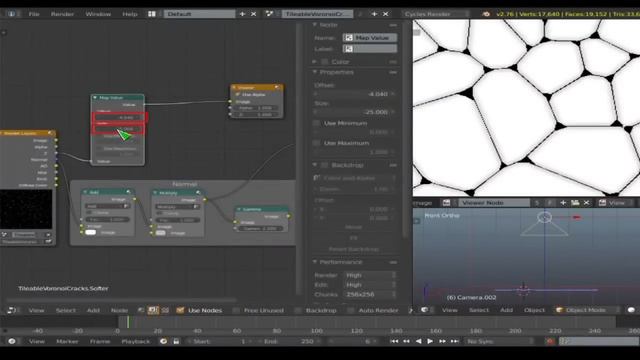Collapse the Properties panel
This screenshot has width=640, height=360.
pyautogui.click(x=315, y=72)
